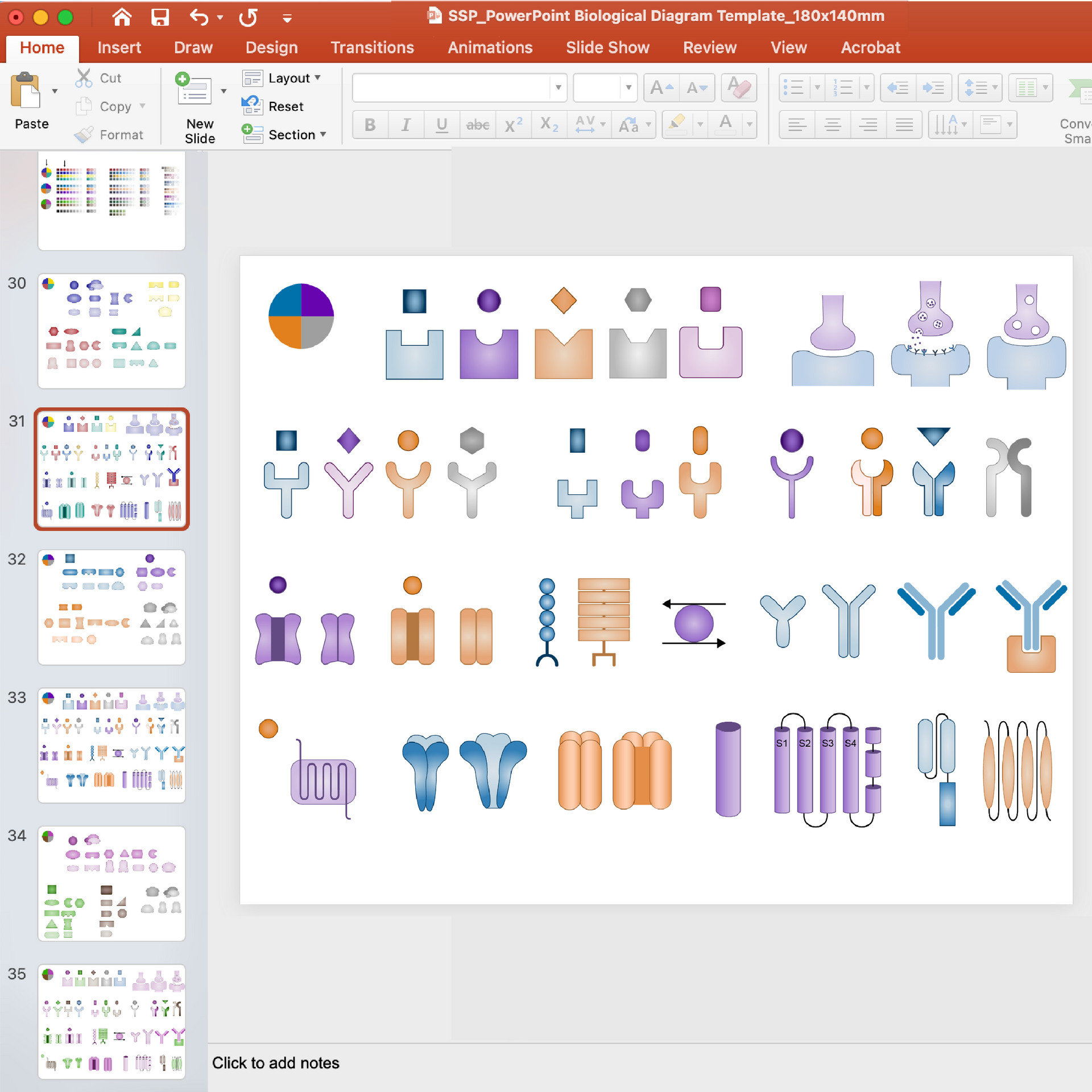Viewport: 1092px width, 1092px height.
Task: Open the font name combo box arrow
Action: pyautogui.click(x=559, y=88)
